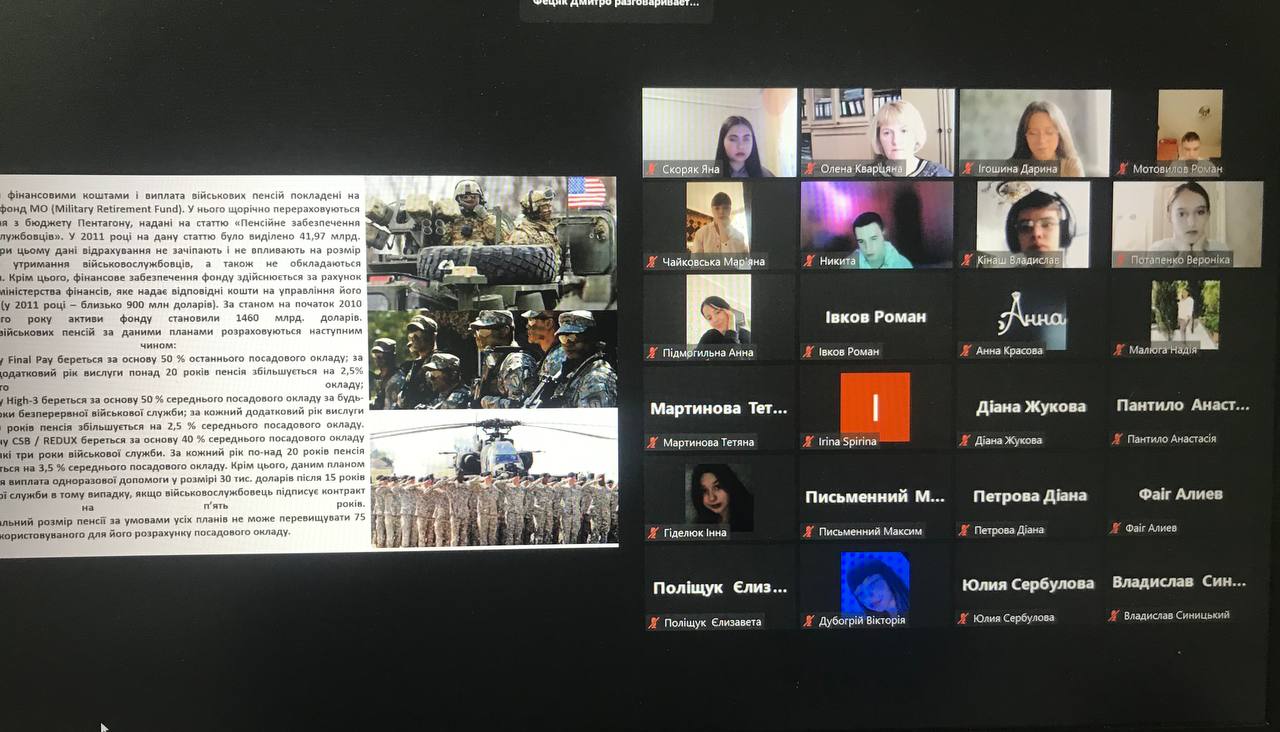Image resolution: width=1280 pixels, height=732 pixels.
Task: Click large Мартинова Тет… placeholder name
Action: click(x=719, y=408)
